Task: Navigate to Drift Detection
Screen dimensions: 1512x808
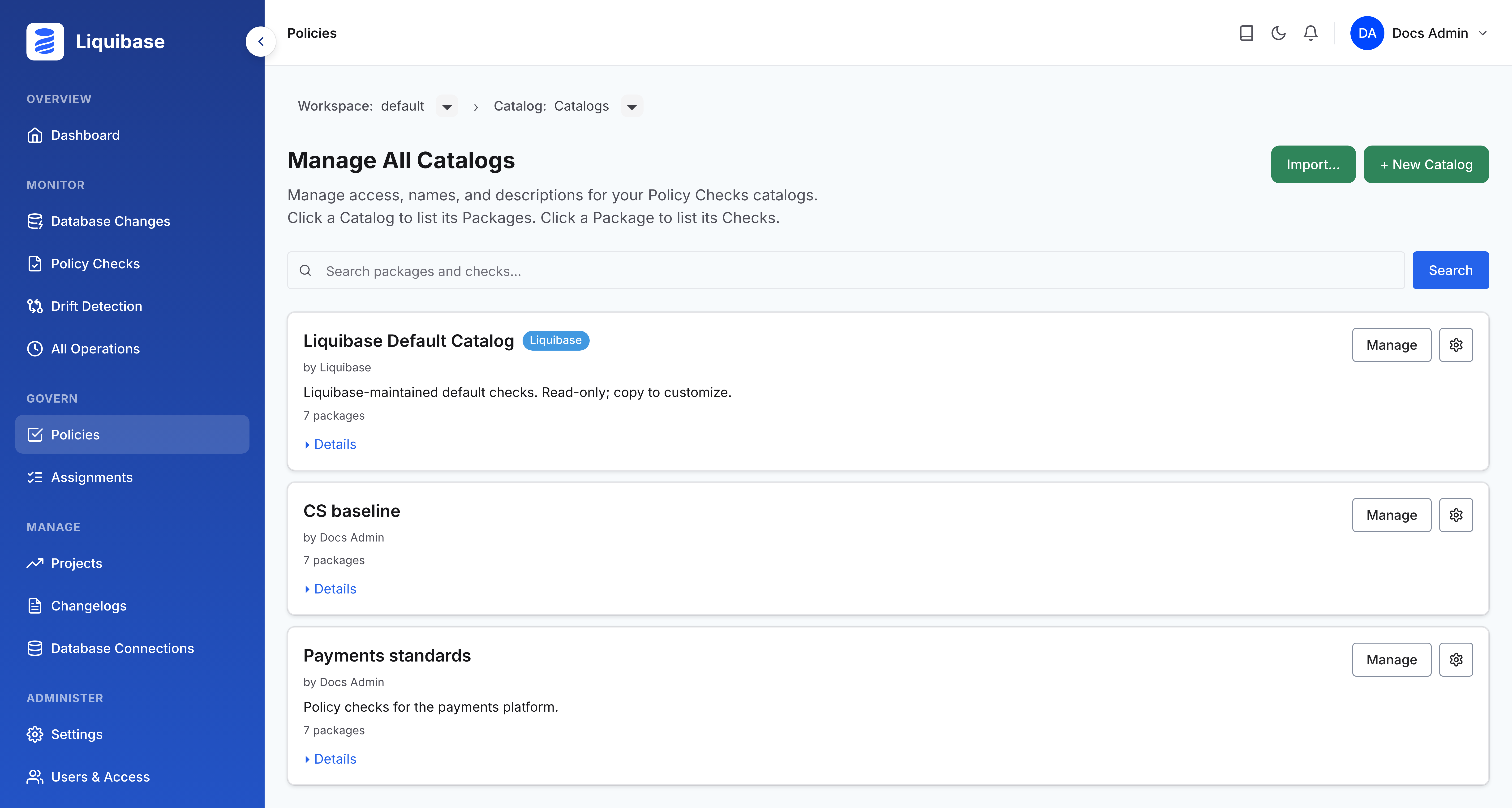Action: coord(132,306)
